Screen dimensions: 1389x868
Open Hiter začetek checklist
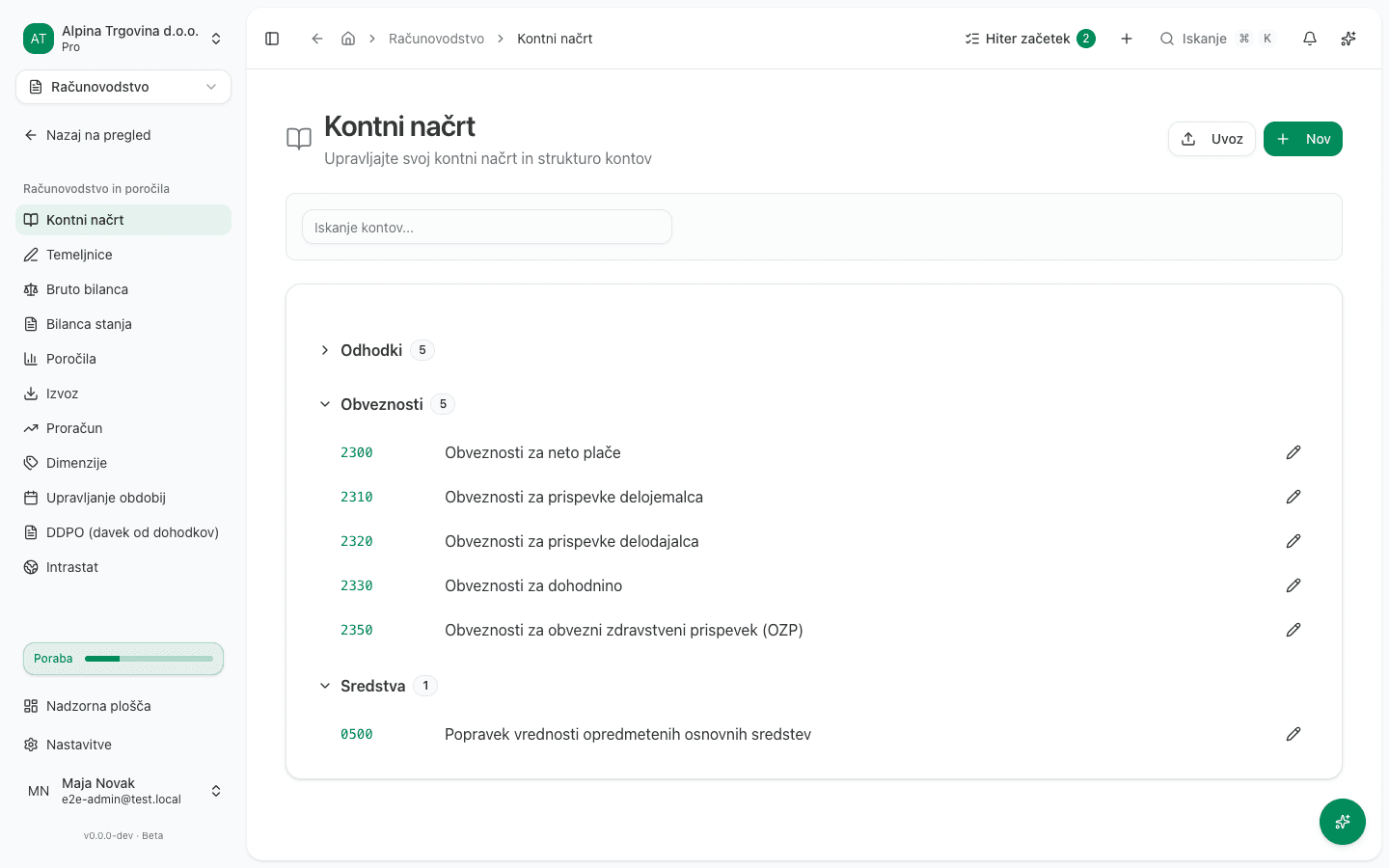point(1029,39)
